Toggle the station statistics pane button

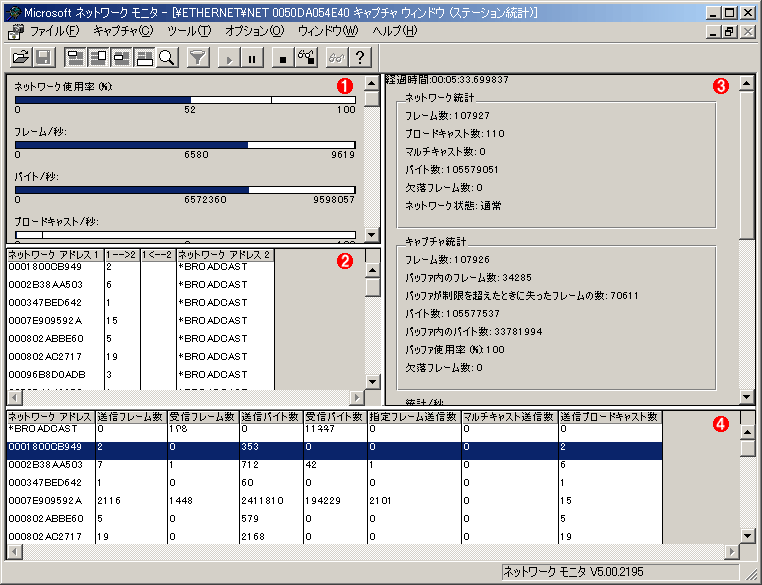[144, 57]
